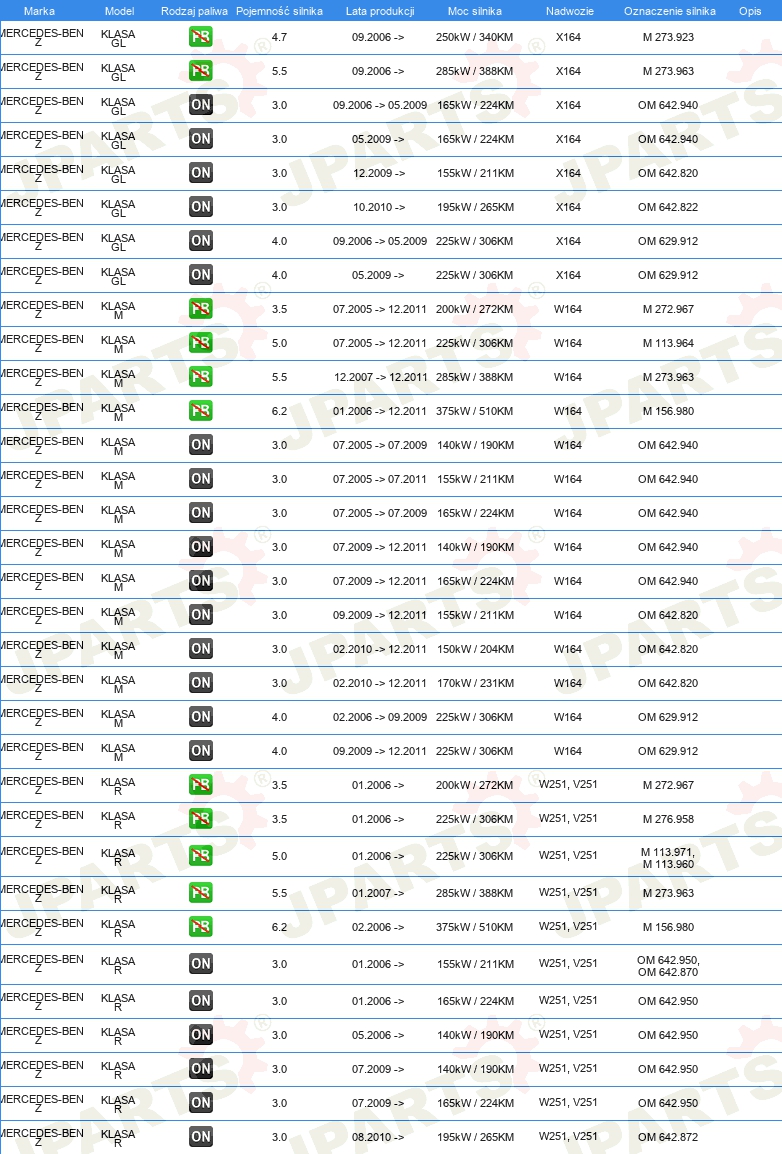
Task: Click the 170kW / 231KM power value
Action: tap(474, 683)
